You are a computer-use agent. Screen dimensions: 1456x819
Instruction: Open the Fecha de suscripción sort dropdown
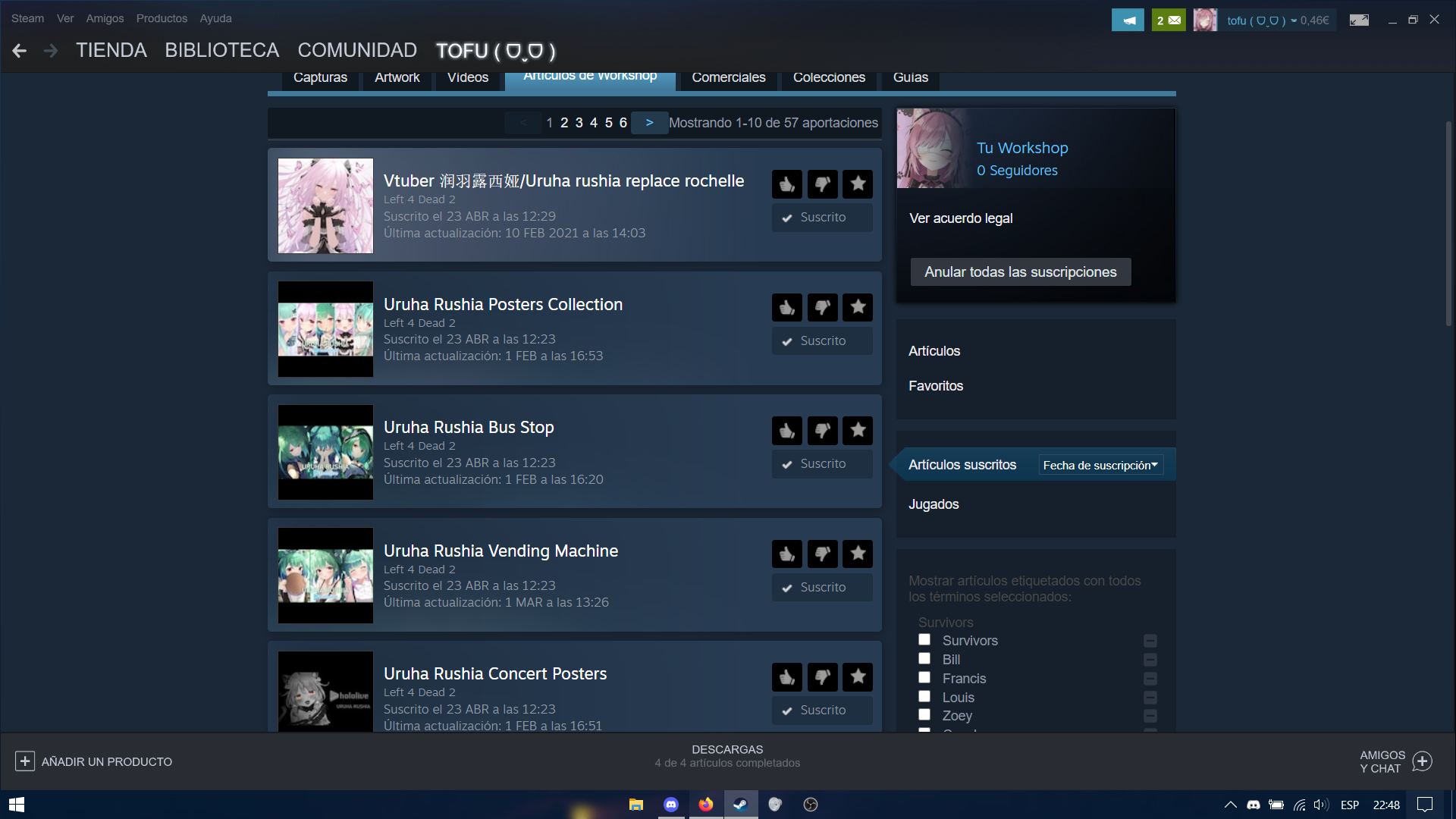[x=1100, y=465]
